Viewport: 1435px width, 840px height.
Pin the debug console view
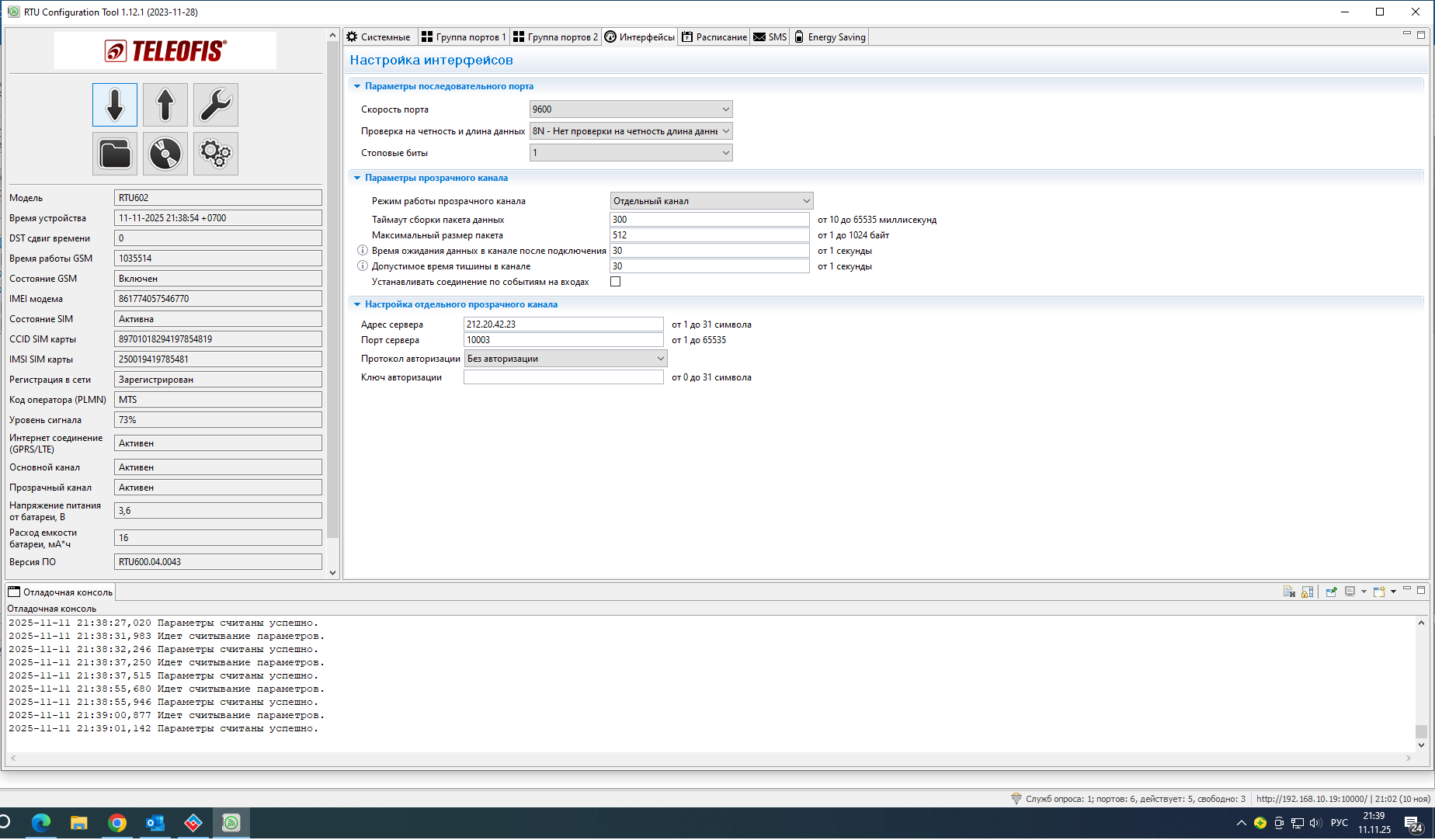(x=1331, y=592)
